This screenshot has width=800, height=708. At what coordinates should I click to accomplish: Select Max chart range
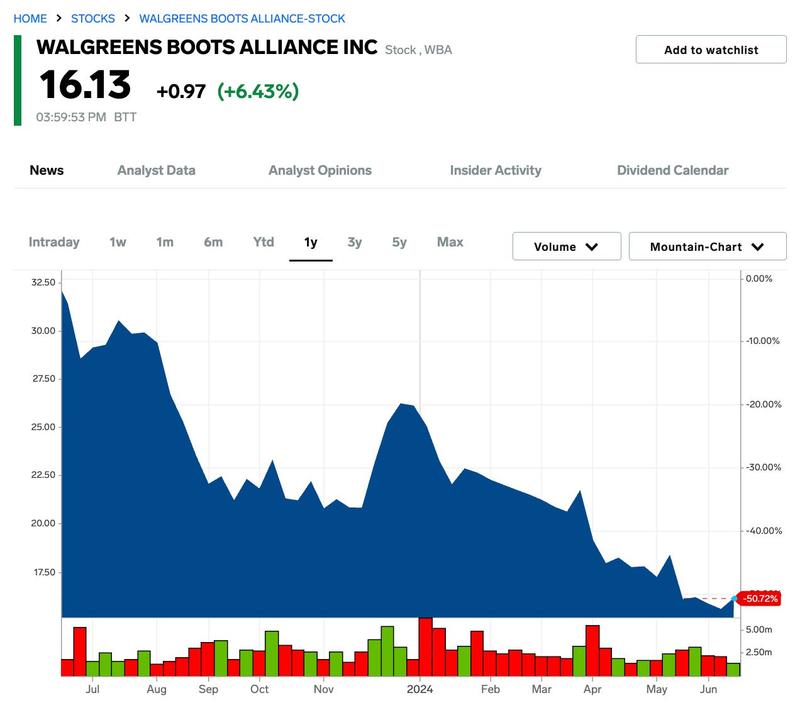450,242
